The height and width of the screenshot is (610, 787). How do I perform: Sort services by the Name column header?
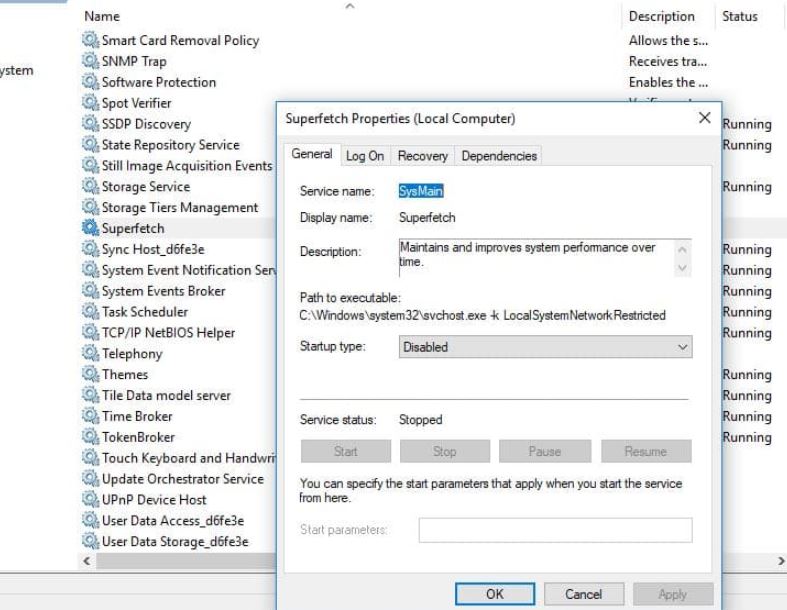103,17
